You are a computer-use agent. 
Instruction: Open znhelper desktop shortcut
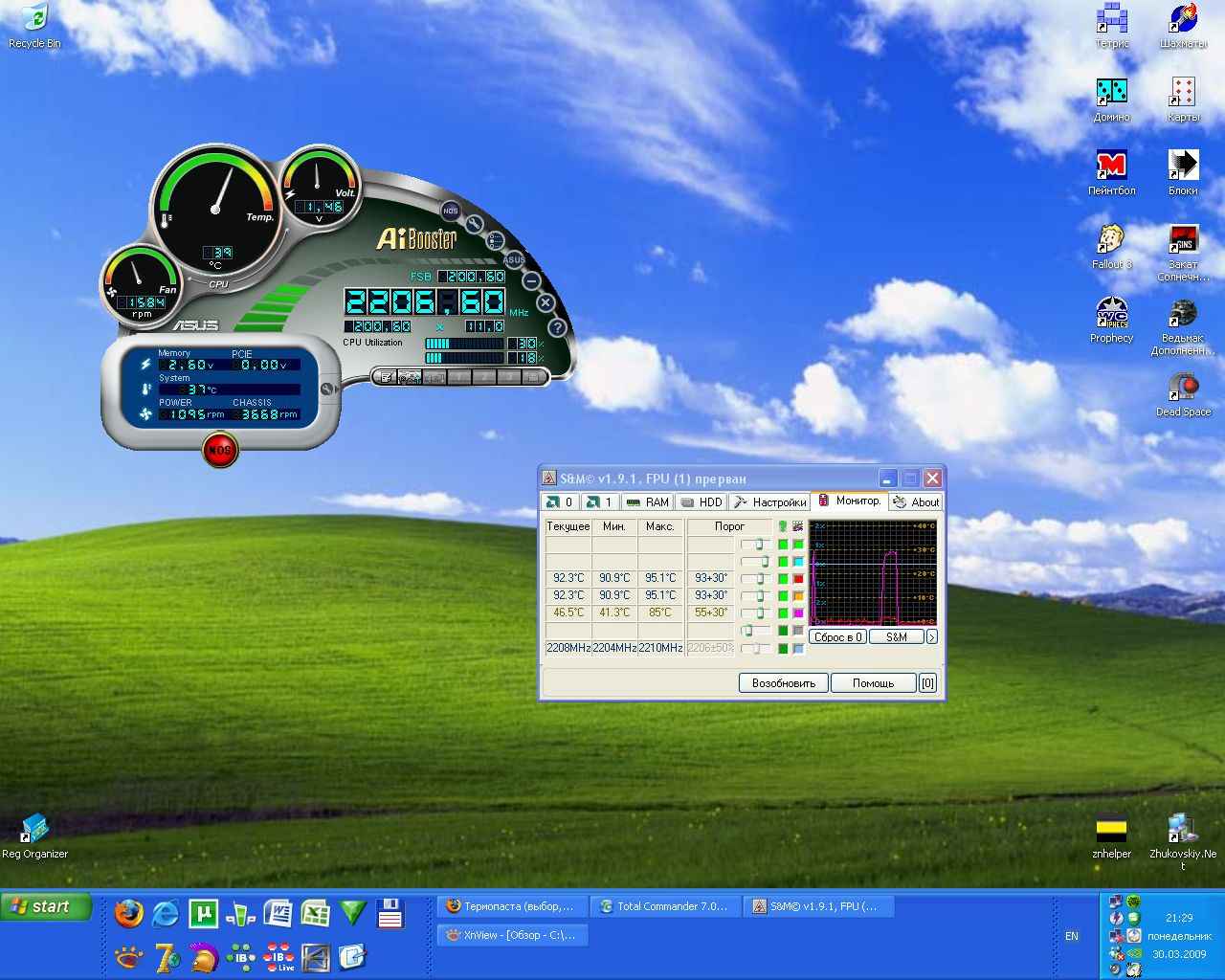(1111, 835)
